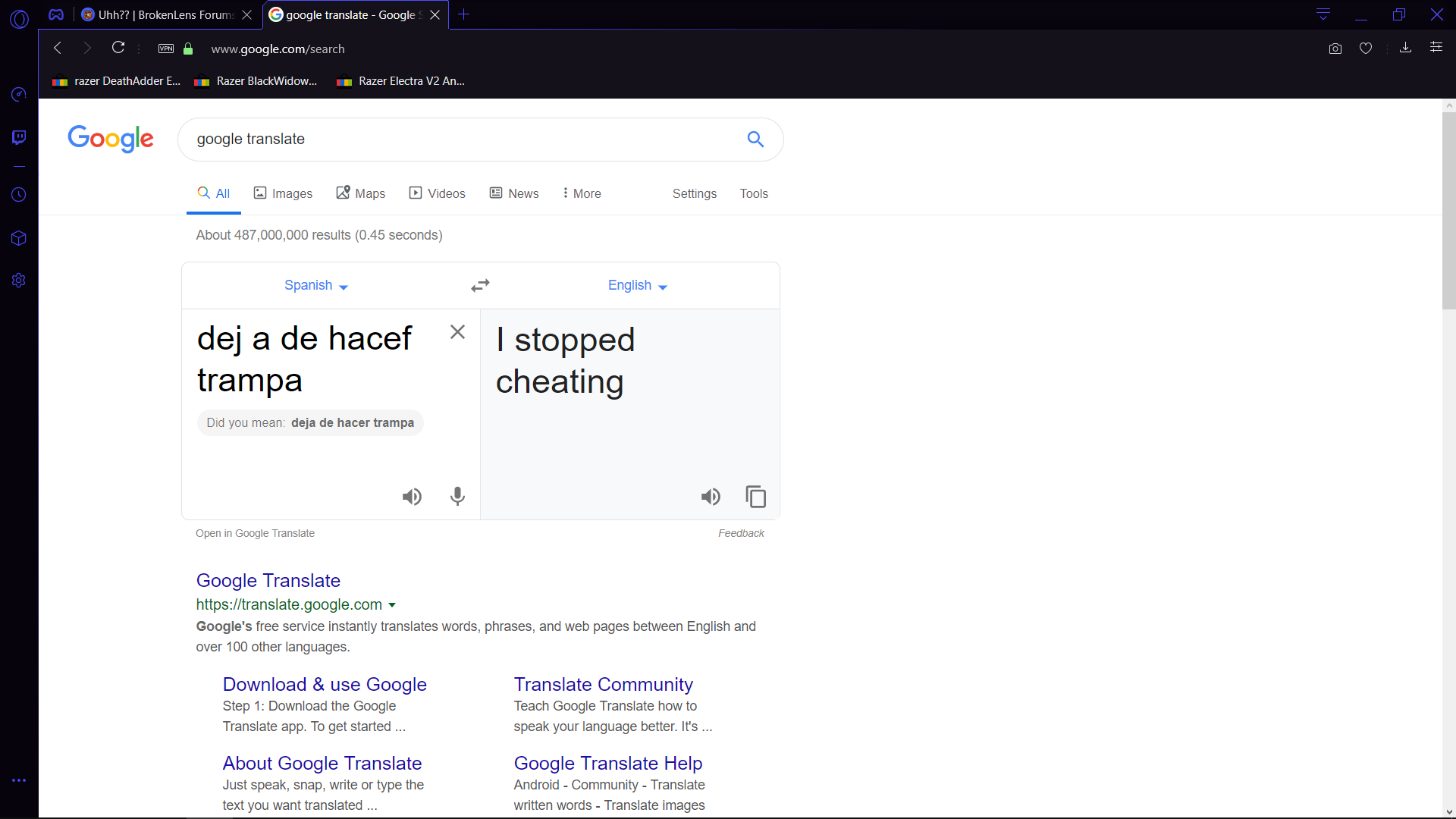Click the source text 'dej a de hacef trampa'

tap(304, 359)
